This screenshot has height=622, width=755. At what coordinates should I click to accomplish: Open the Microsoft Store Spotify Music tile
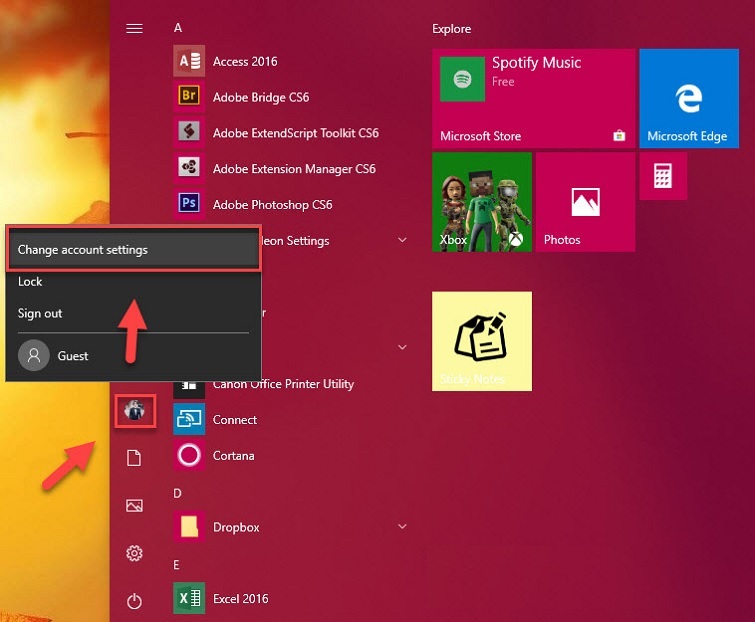[534, 98]
